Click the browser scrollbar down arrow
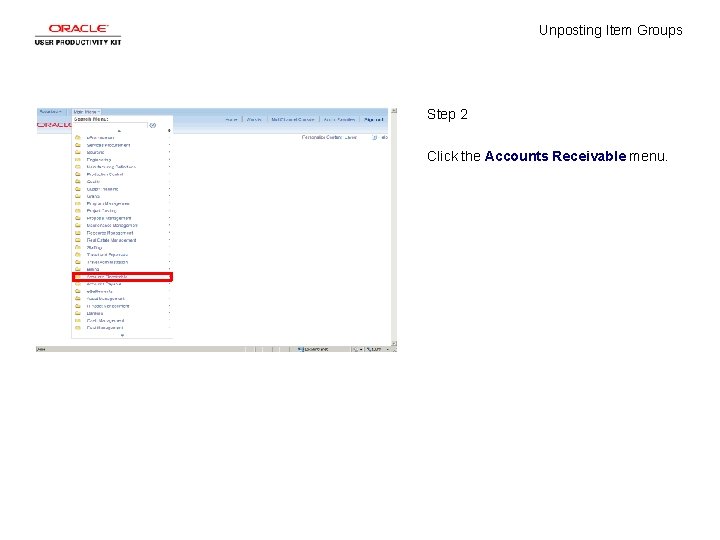 click(394, 343)
